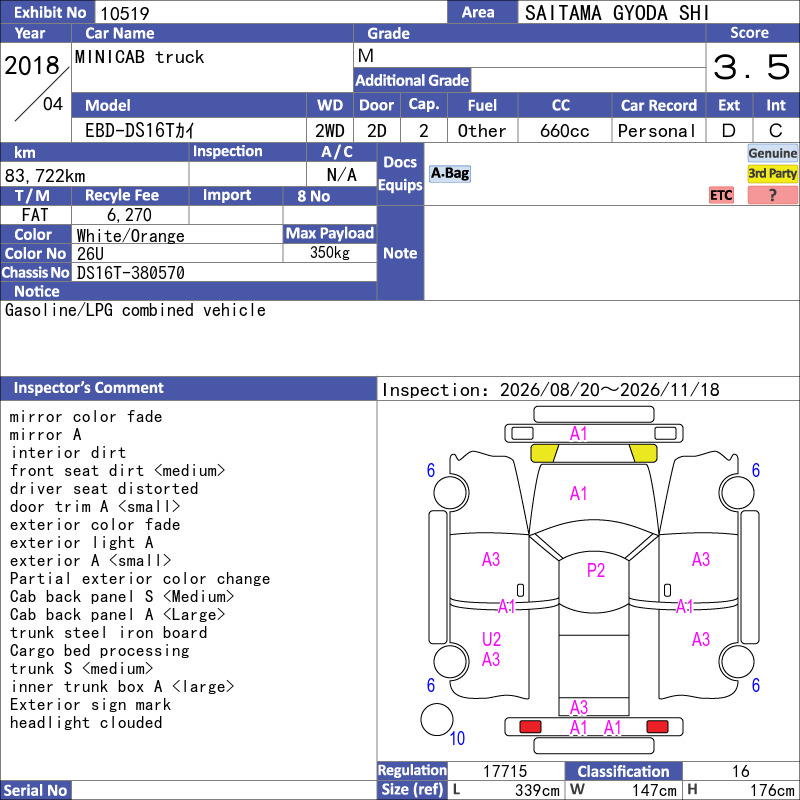Click the color number 26U
Screen dimensions: 800x800
[90, 254]
